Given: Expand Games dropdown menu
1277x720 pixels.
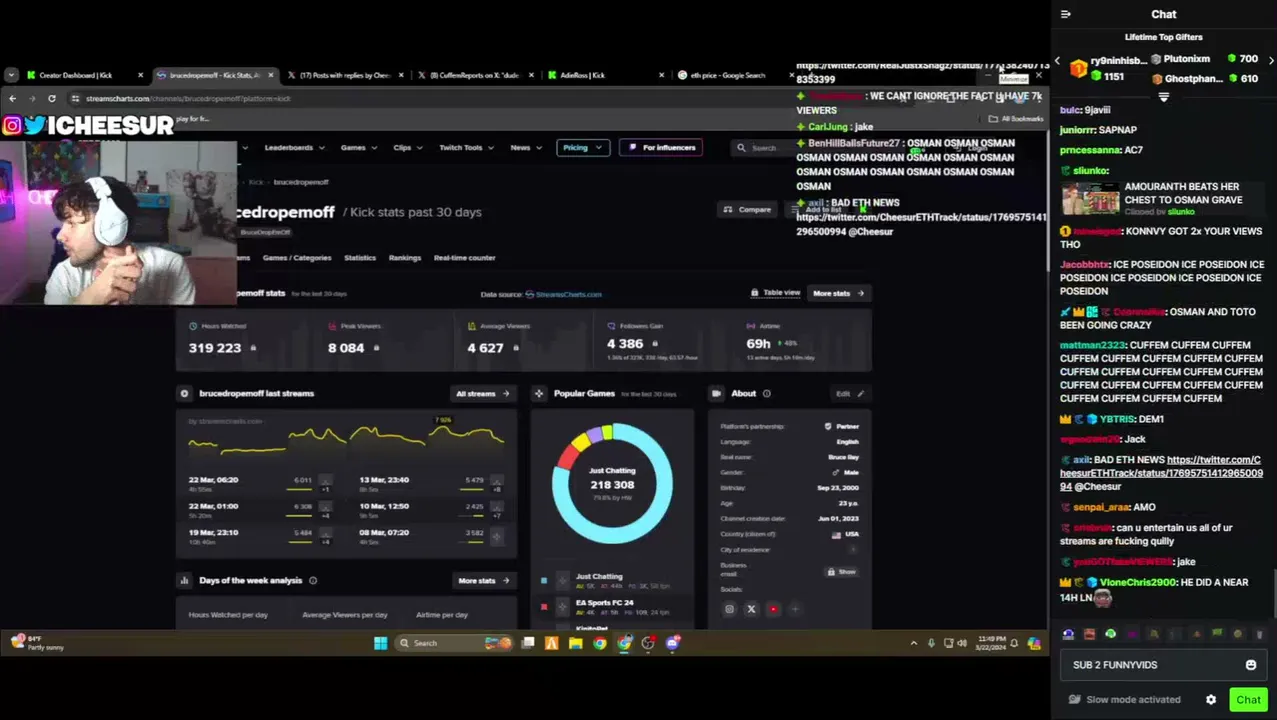Looking at the screenshot, I should coord(358,148).
